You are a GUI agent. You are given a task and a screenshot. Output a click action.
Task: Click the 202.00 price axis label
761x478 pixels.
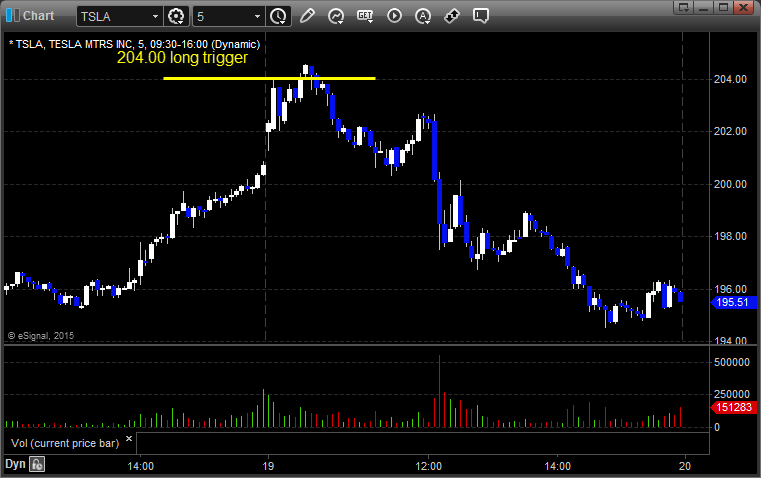(x=730, y=131)
